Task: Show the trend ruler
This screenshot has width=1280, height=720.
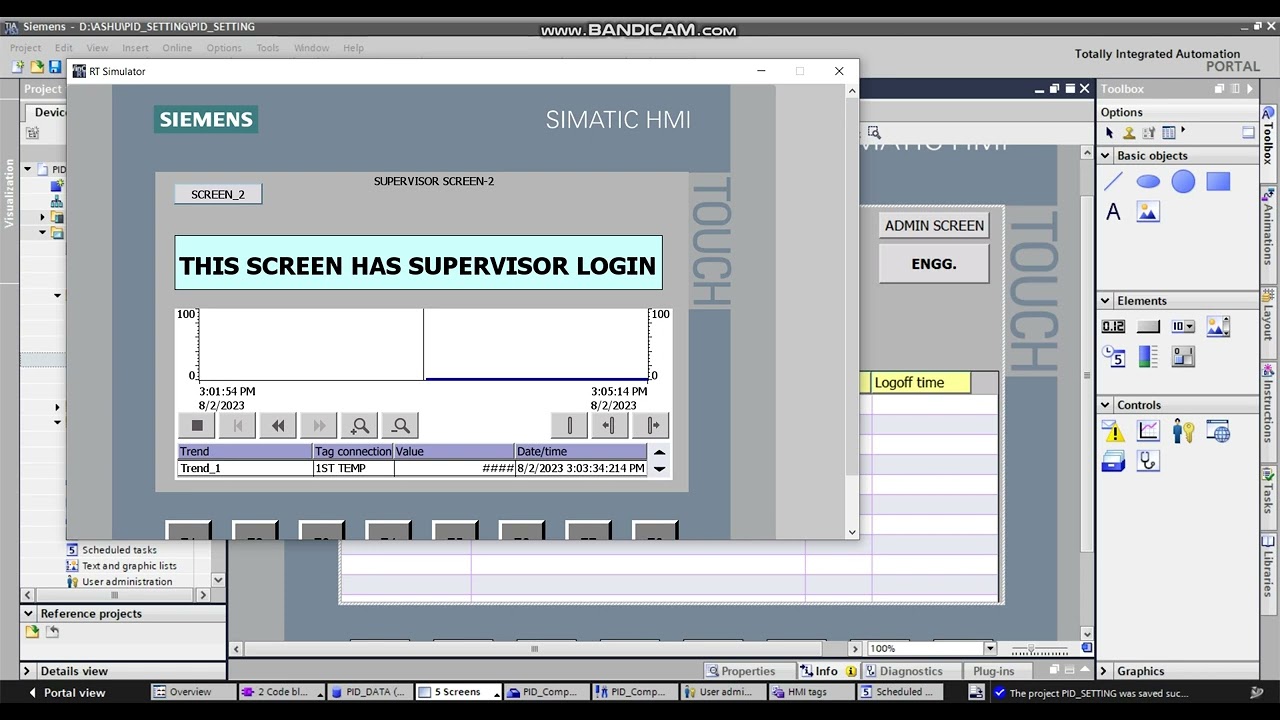Action: click(x=569, y=426)
